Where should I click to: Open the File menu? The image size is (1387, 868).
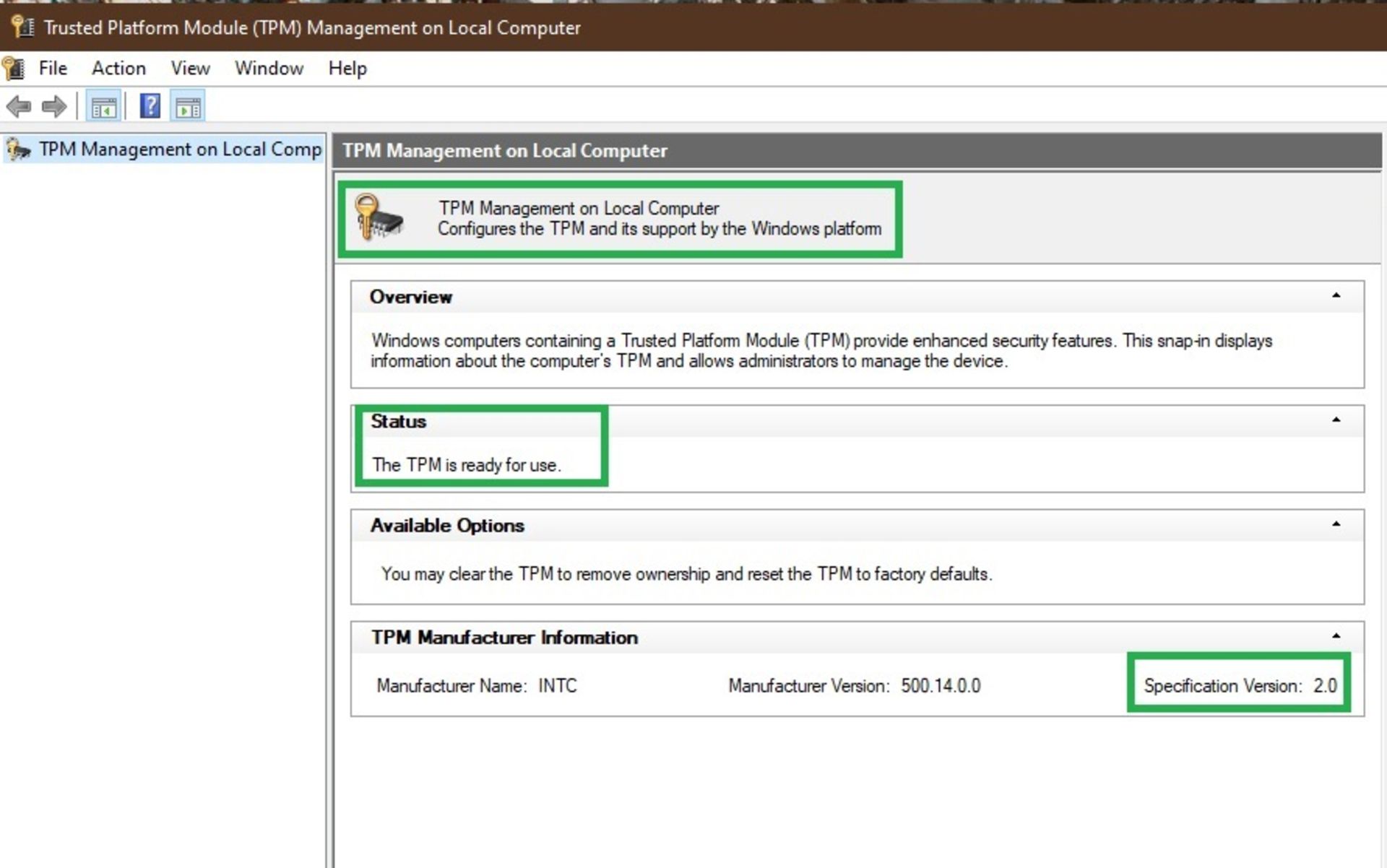(53, 69)
